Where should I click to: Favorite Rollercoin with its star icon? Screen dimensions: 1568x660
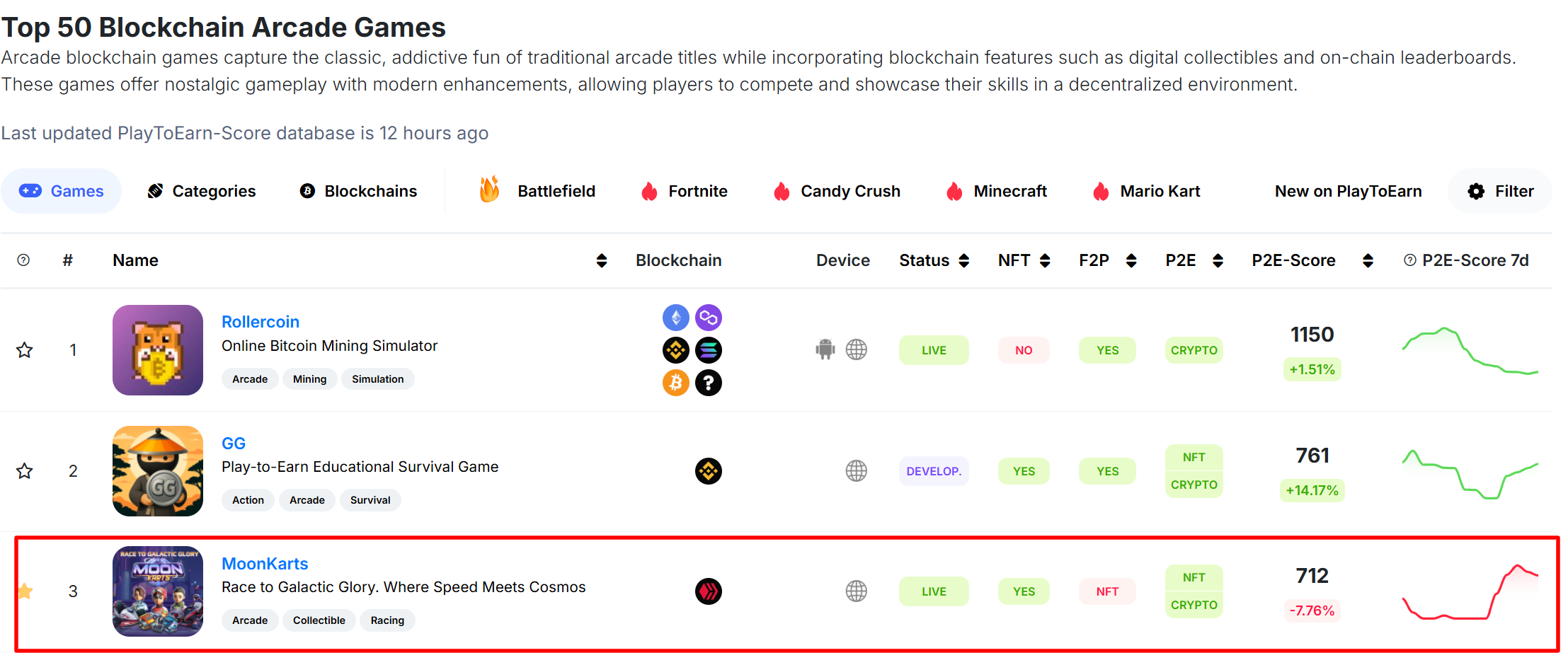25,350
